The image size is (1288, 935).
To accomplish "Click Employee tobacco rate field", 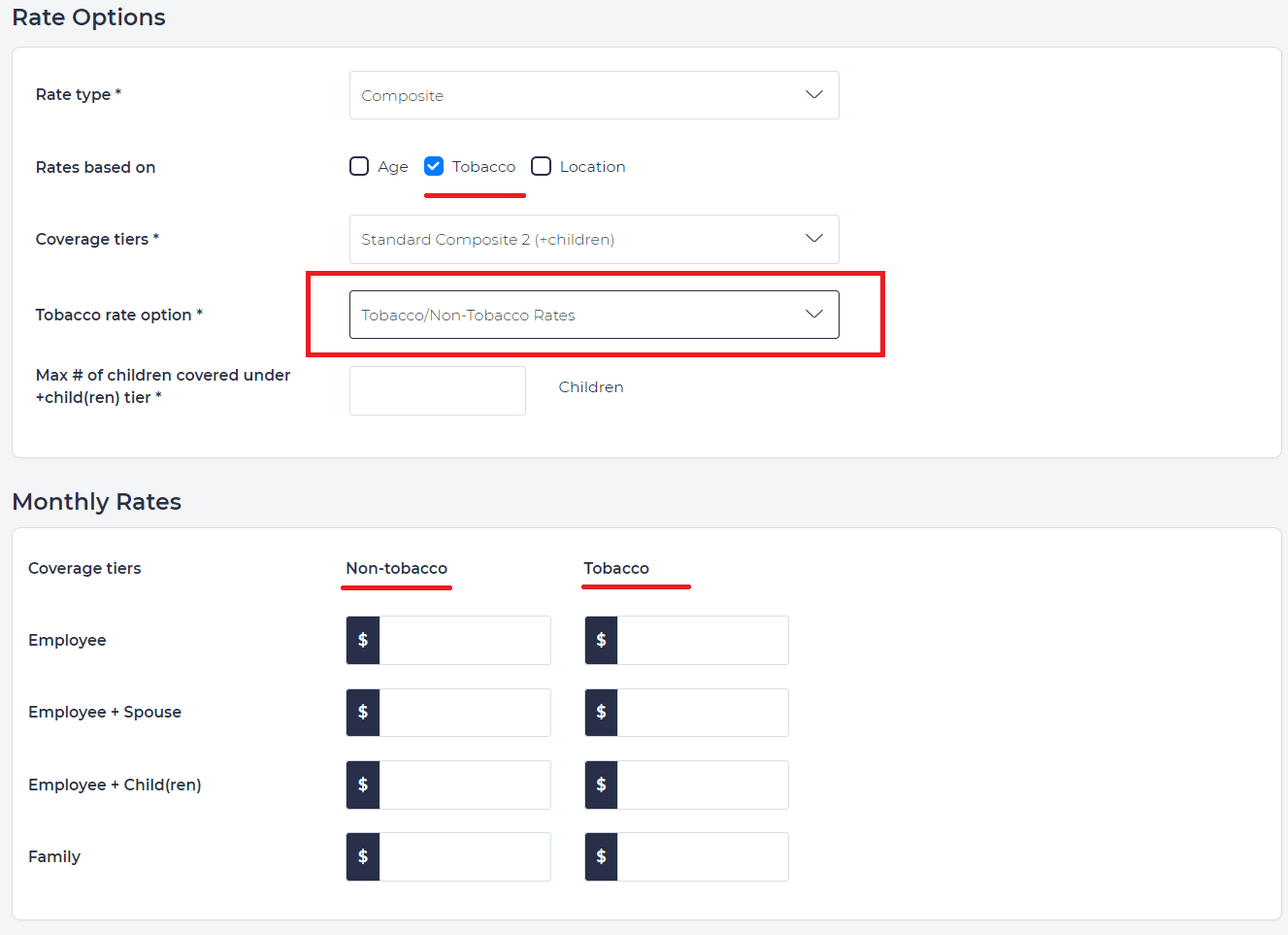I will pyautogui.click(x=703, y=640).
